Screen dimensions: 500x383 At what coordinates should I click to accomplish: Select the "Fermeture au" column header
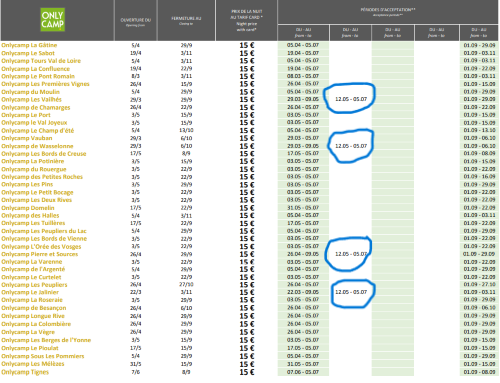point(186,20)
